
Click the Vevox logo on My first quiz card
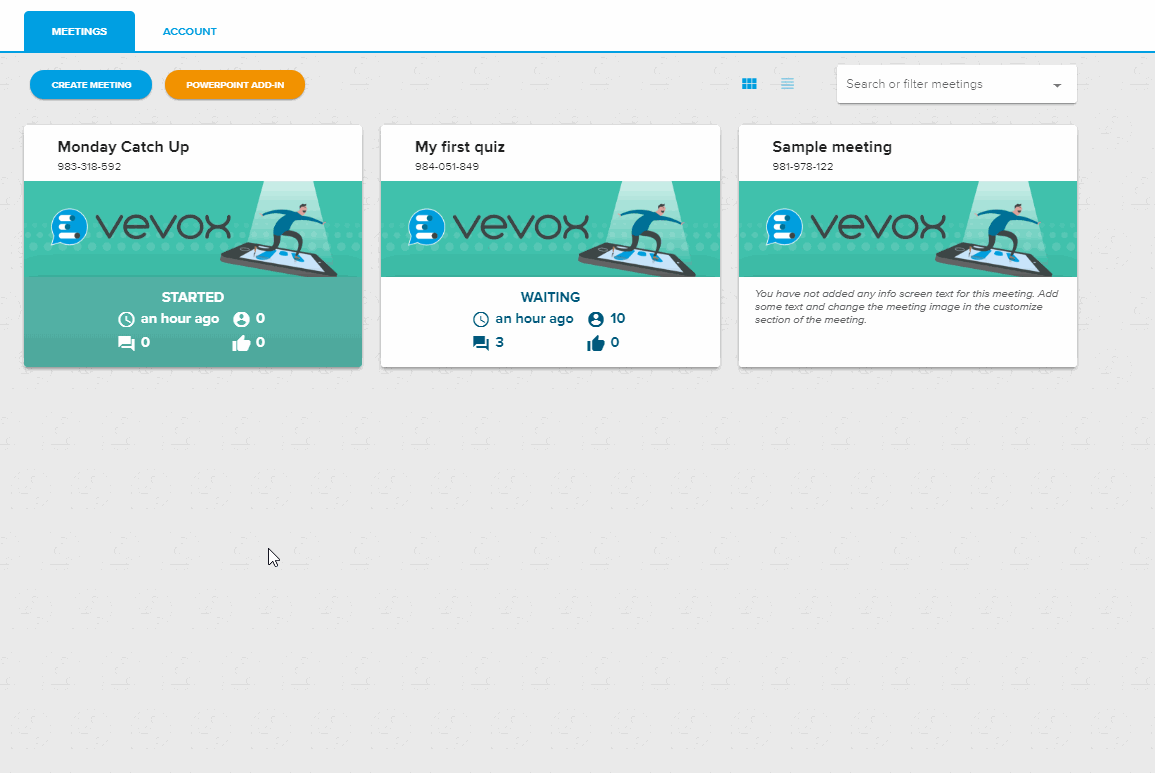[498, 226]
